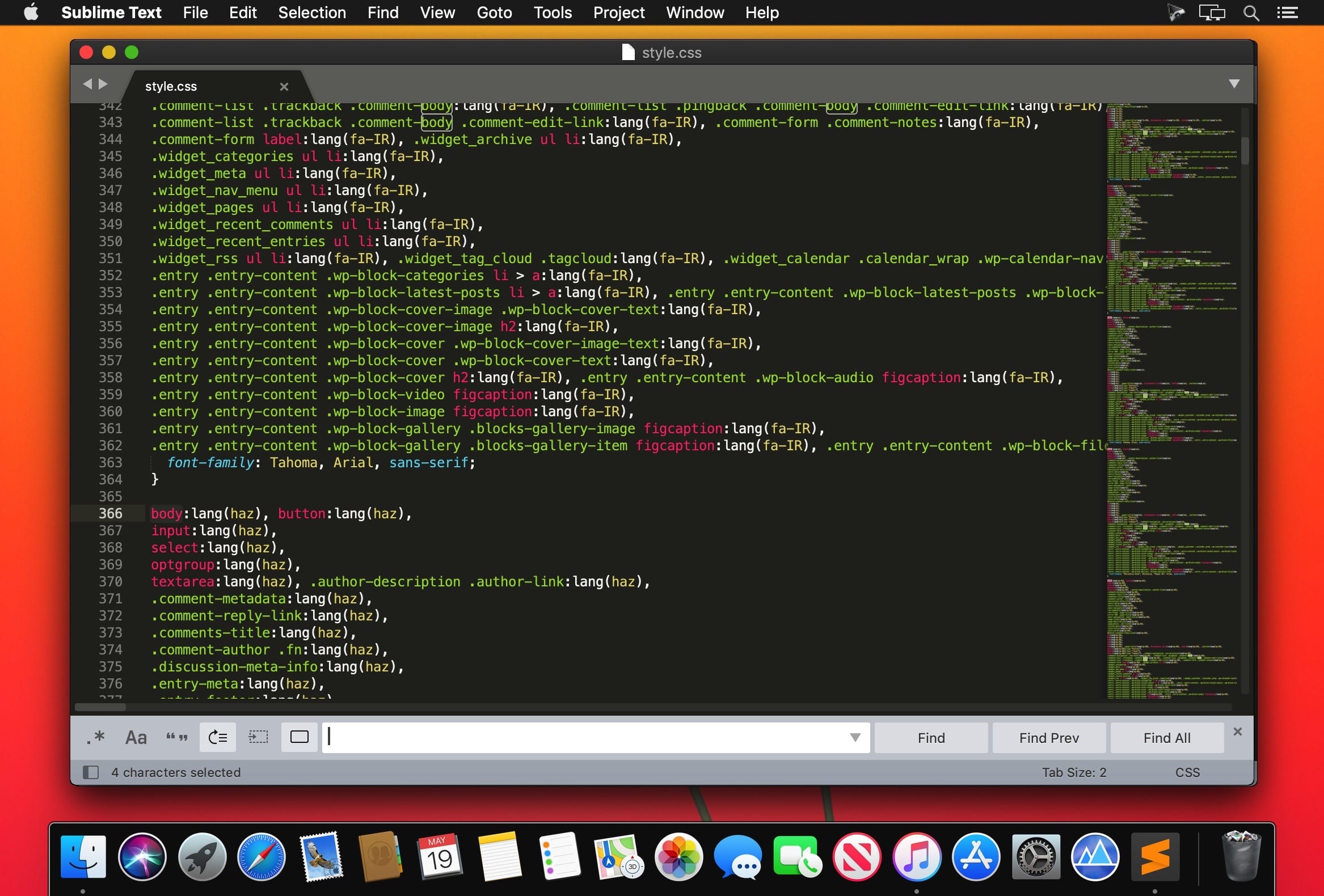The height and width of the screenshot is (896, 1324).
Task: Select the column selection icon in Find bar
Action: click(x=259, y=737)
